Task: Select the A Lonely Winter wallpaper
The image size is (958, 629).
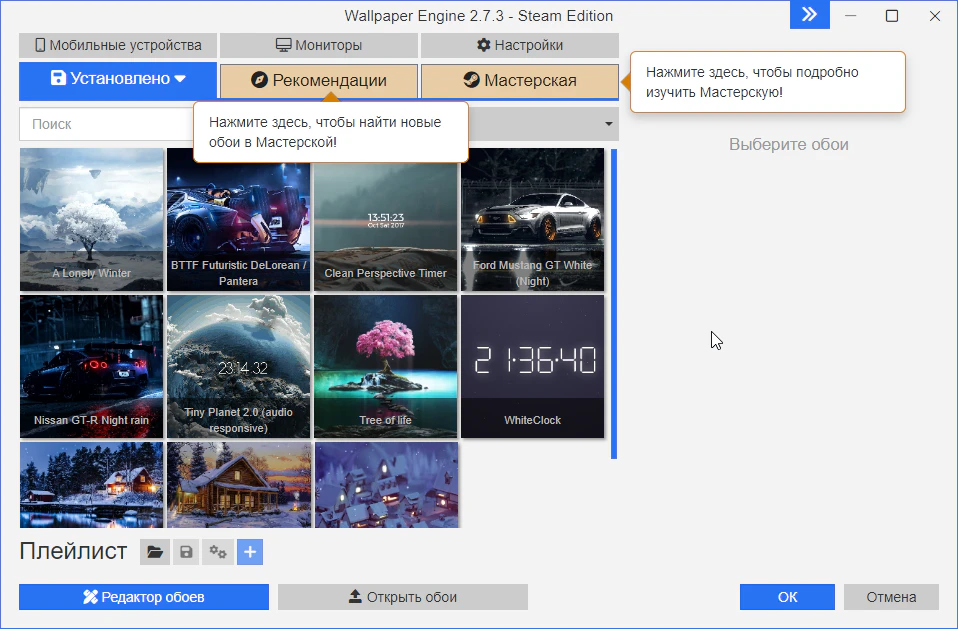Action: coord(91,219)
